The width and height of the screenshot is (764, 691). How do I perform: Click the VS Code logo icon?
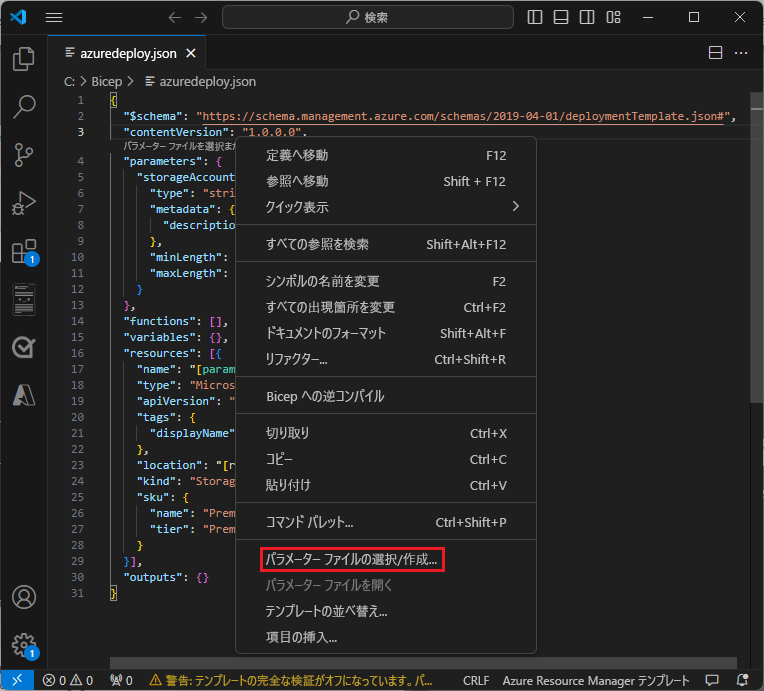coord(18,17)
